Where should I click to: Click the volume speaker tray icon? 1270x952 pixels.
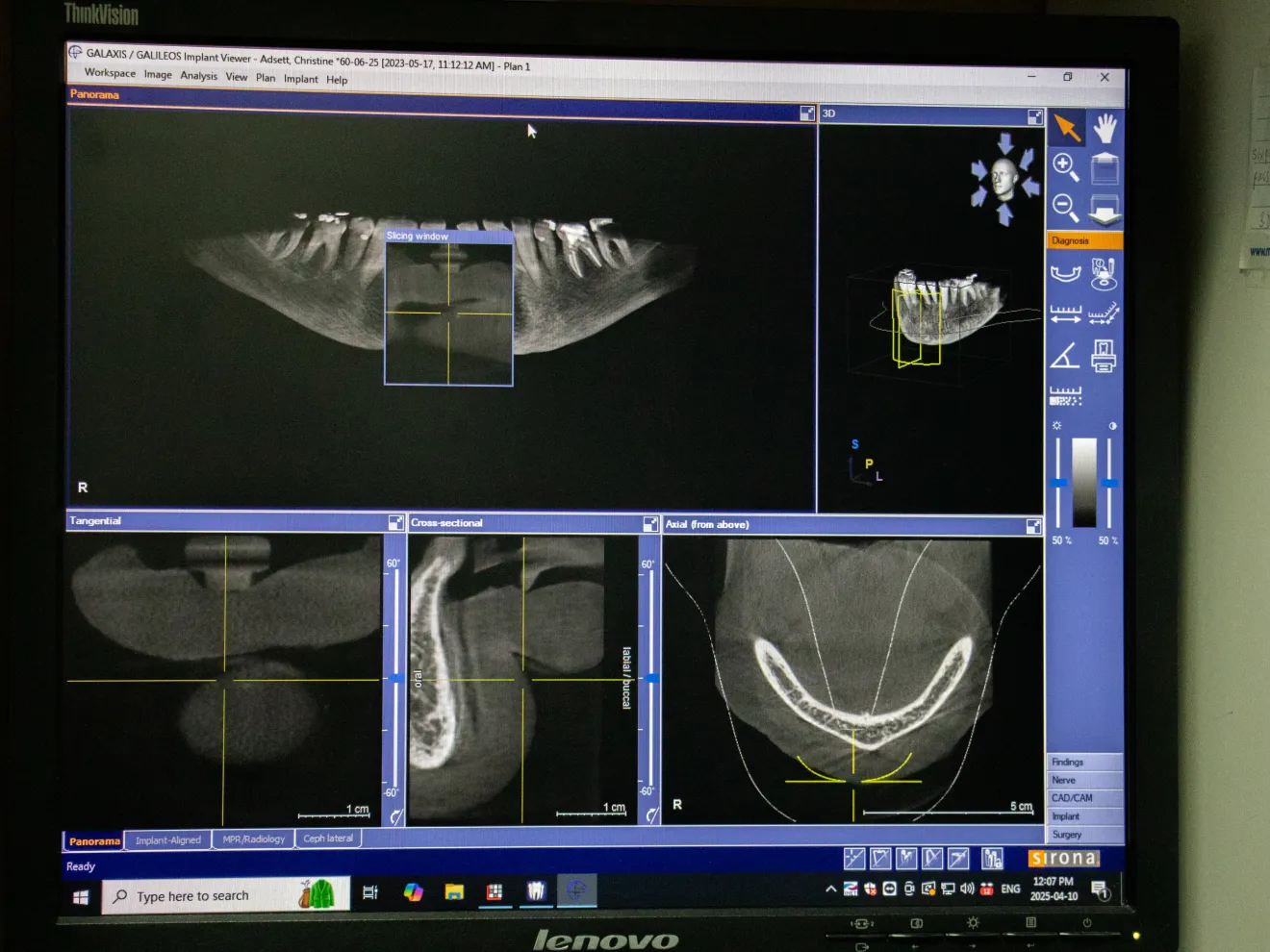pyautogui.click(x=967, y=889)
